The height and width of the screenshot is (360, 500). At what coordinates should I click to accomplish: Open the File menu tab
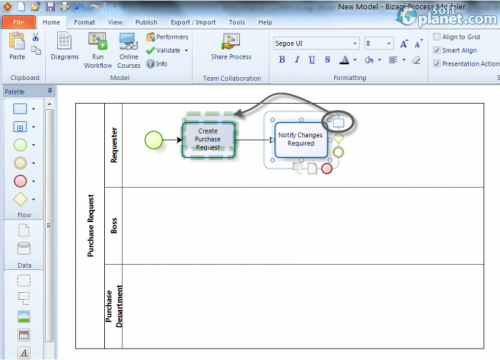(19, 22)
